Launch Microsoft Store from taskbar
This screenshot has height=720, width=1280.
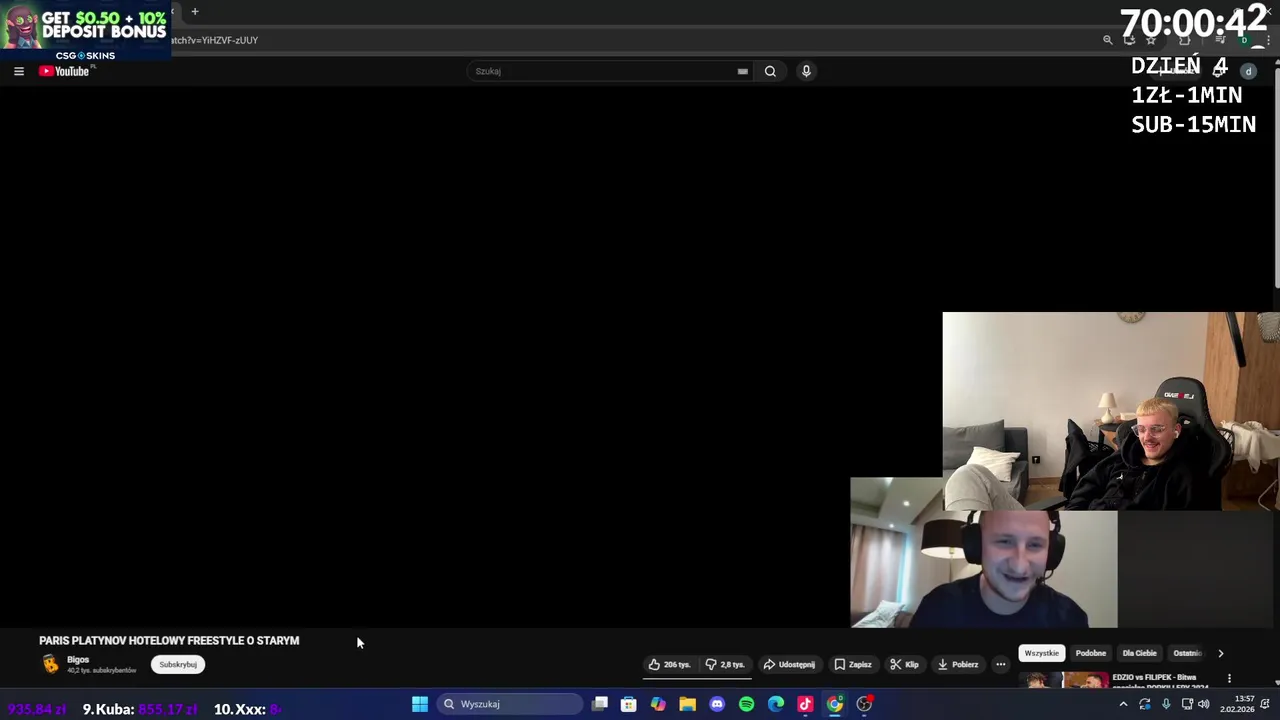coord(629,704)
